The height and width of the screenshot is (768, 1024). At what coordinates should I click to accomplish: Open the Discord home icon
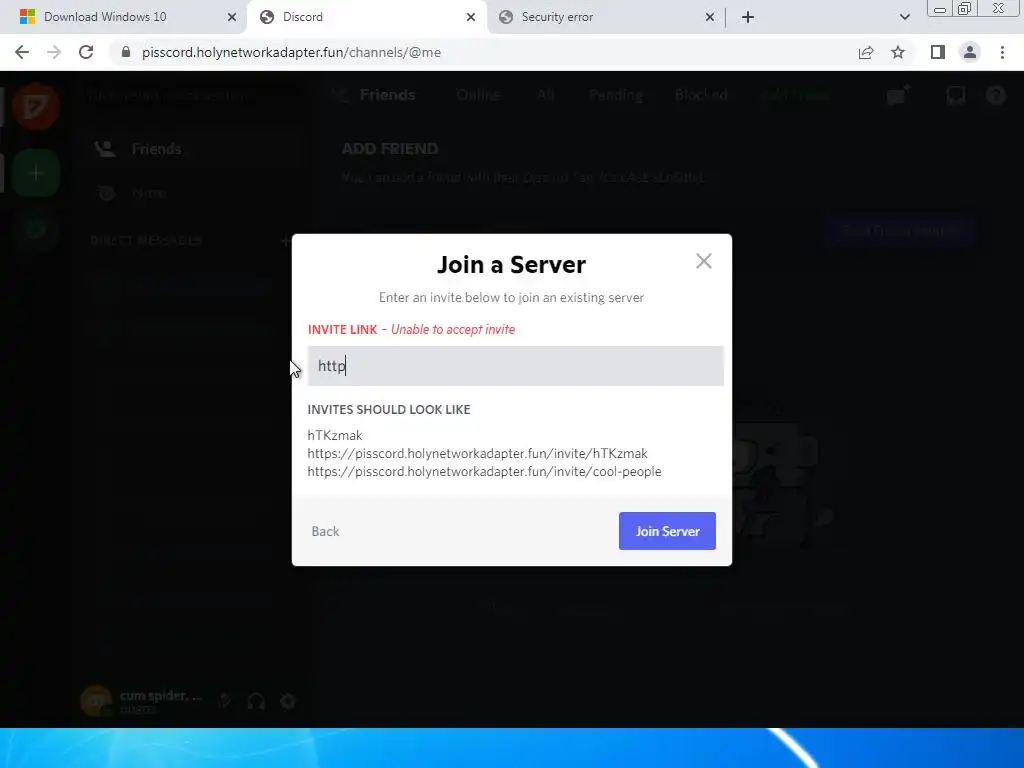[x=36, y=106]
